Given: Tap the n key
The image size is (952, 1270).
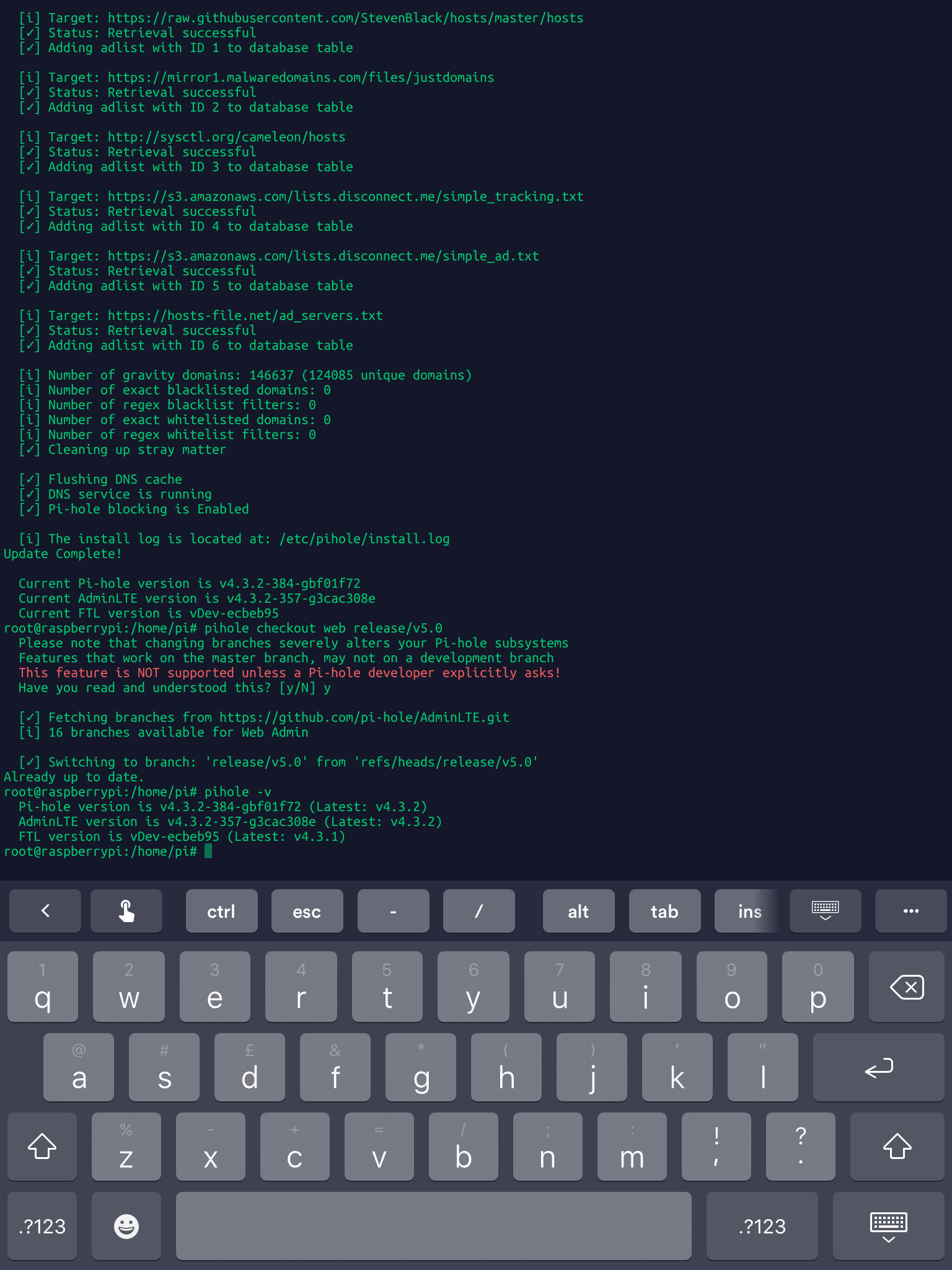Looking at the screenshot, I should [x=548, y=1147].
